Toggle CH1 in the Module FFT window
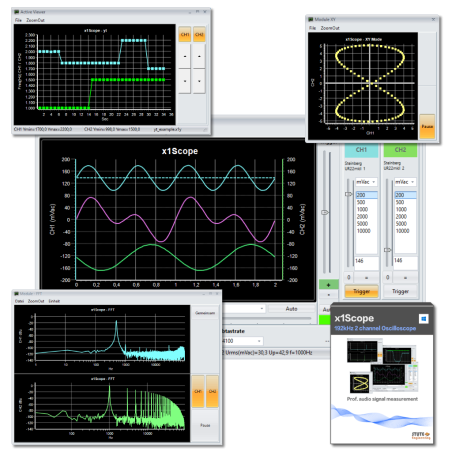This screenshot has width=452, height=452. tap(198, 391)
